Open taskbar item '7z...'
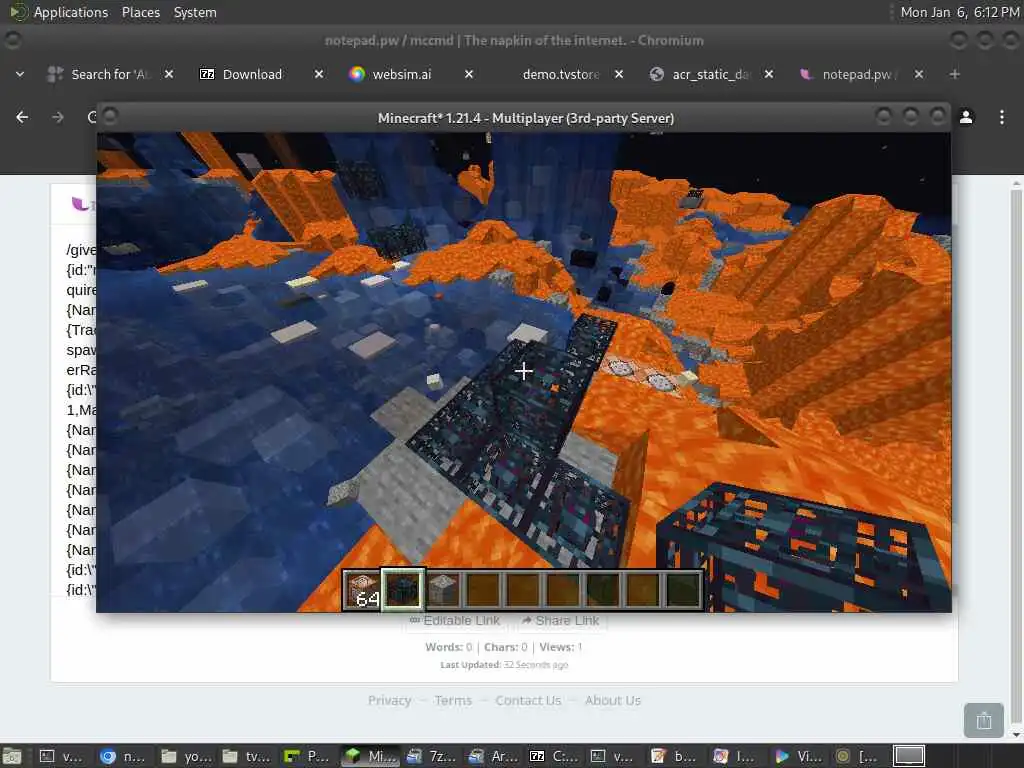The image size is (1024, 768). tap(430, 756)
